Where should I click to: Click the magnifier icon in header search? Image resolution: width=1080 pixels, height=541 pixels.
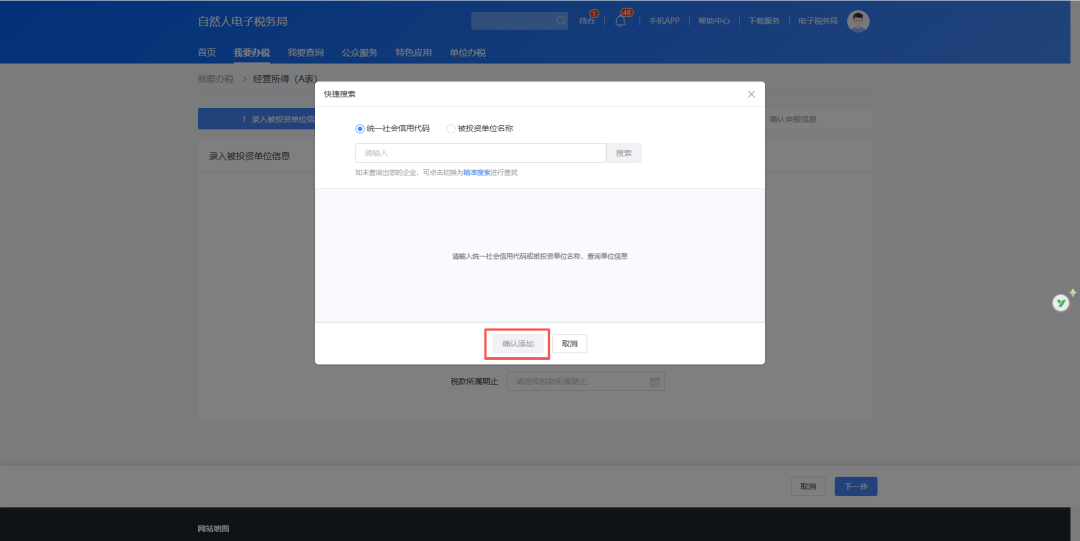(x=561, y=21)
